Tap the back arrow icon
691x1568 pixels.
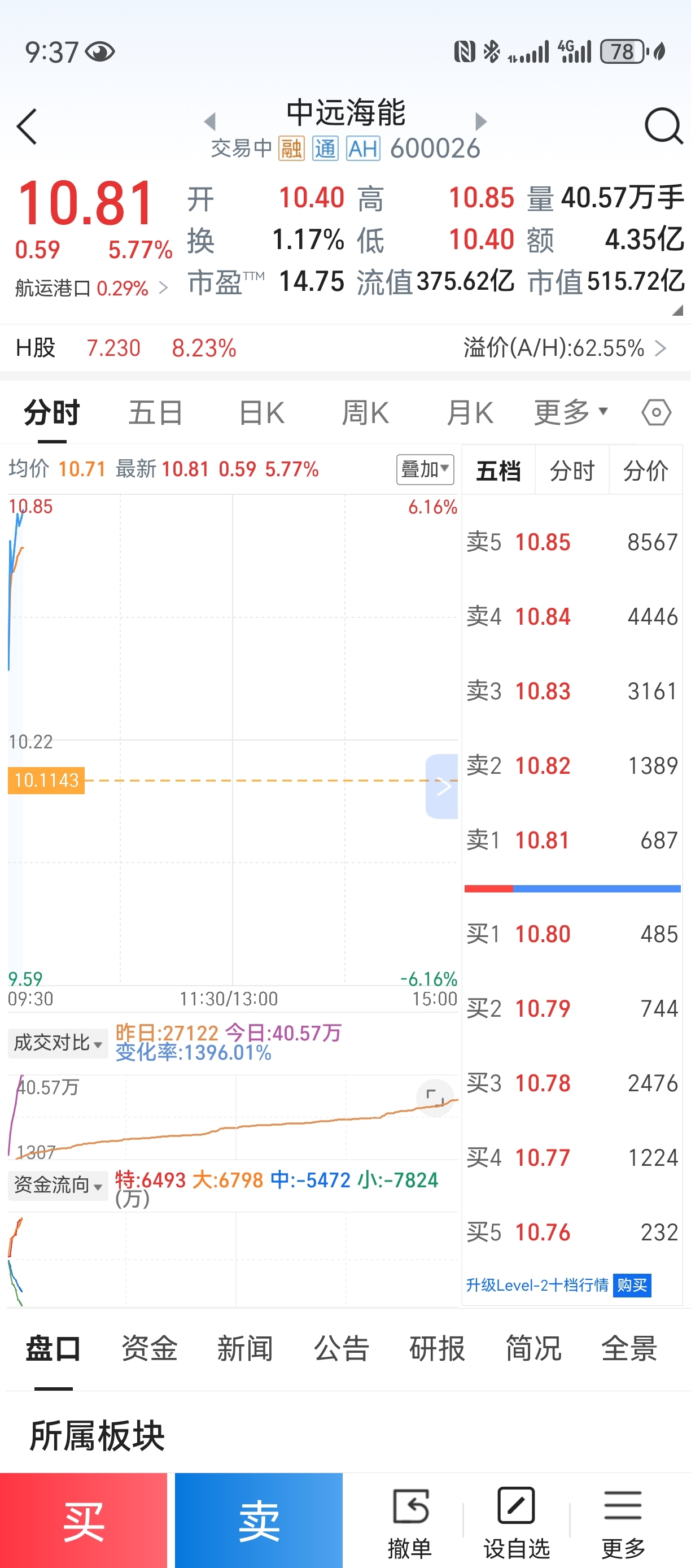(27, 127)
